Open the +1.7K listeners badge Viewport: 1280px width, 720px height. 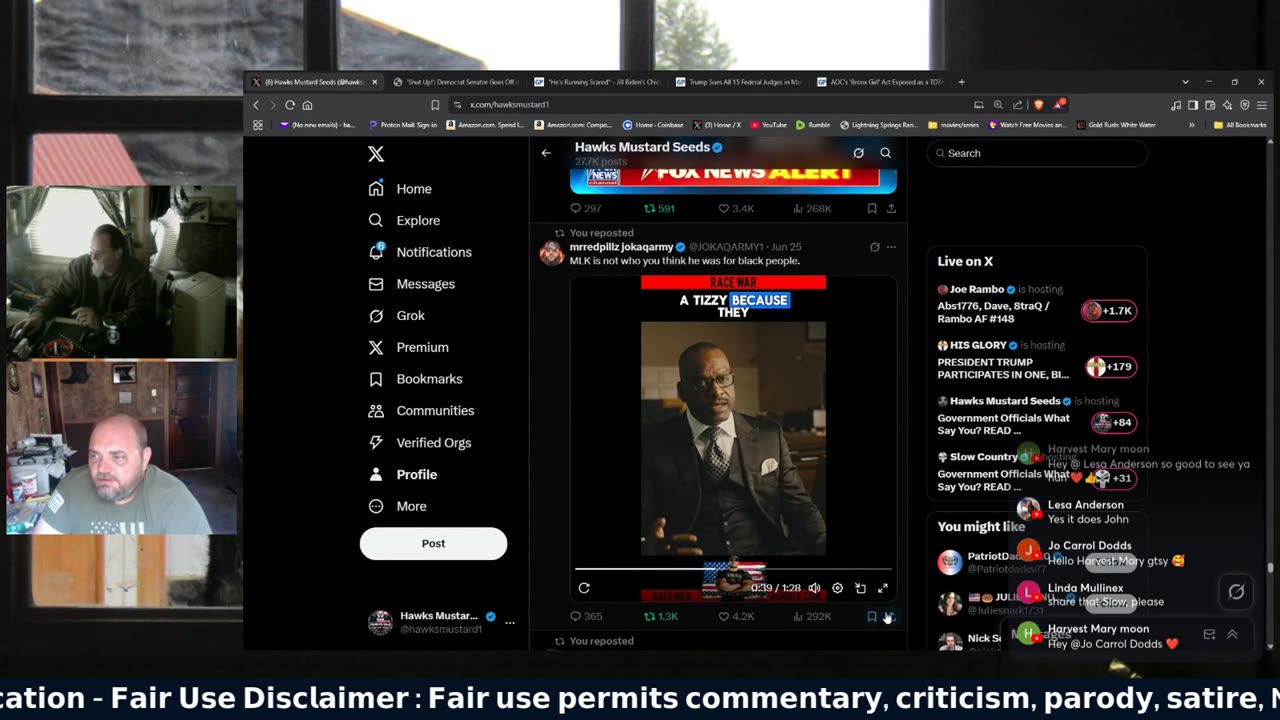1108,311
